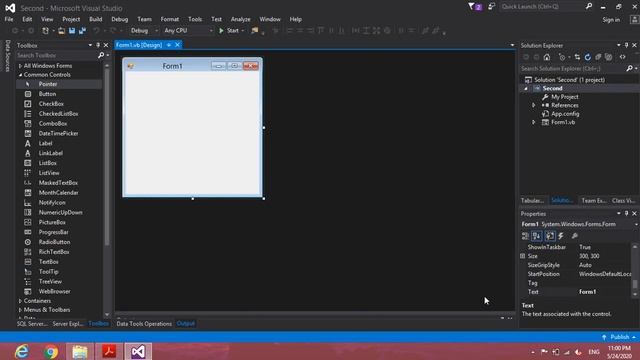Image resolution: width=640 pixels, height=360 pixels.
Task: Toggle Properties view button in Properties panel
Action: [x=550, y=236]
